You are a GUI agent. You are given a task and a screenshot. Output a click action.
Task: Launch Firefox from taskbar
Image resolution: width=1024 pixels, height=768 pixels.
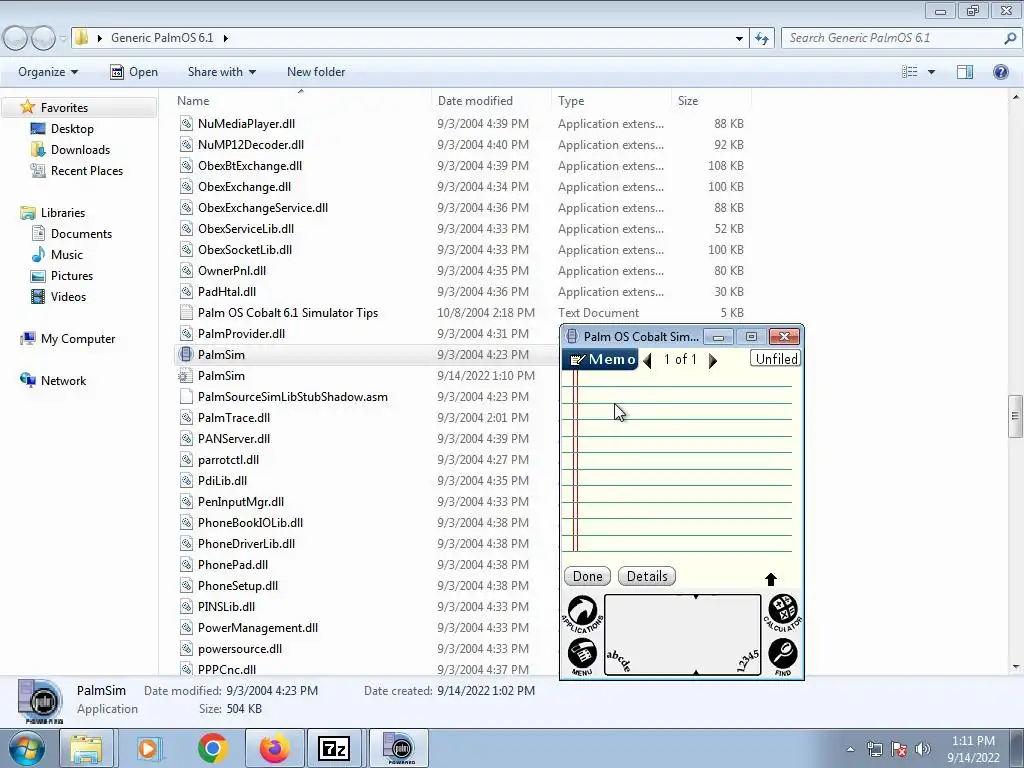click(274, 748)
